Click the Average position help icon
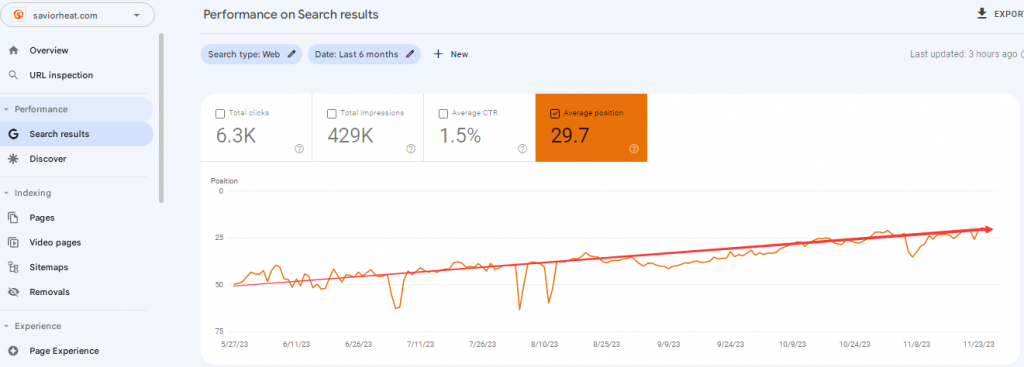Image resolution: width=1024 pixels, height=367 pixels. (x=633, y=149)
